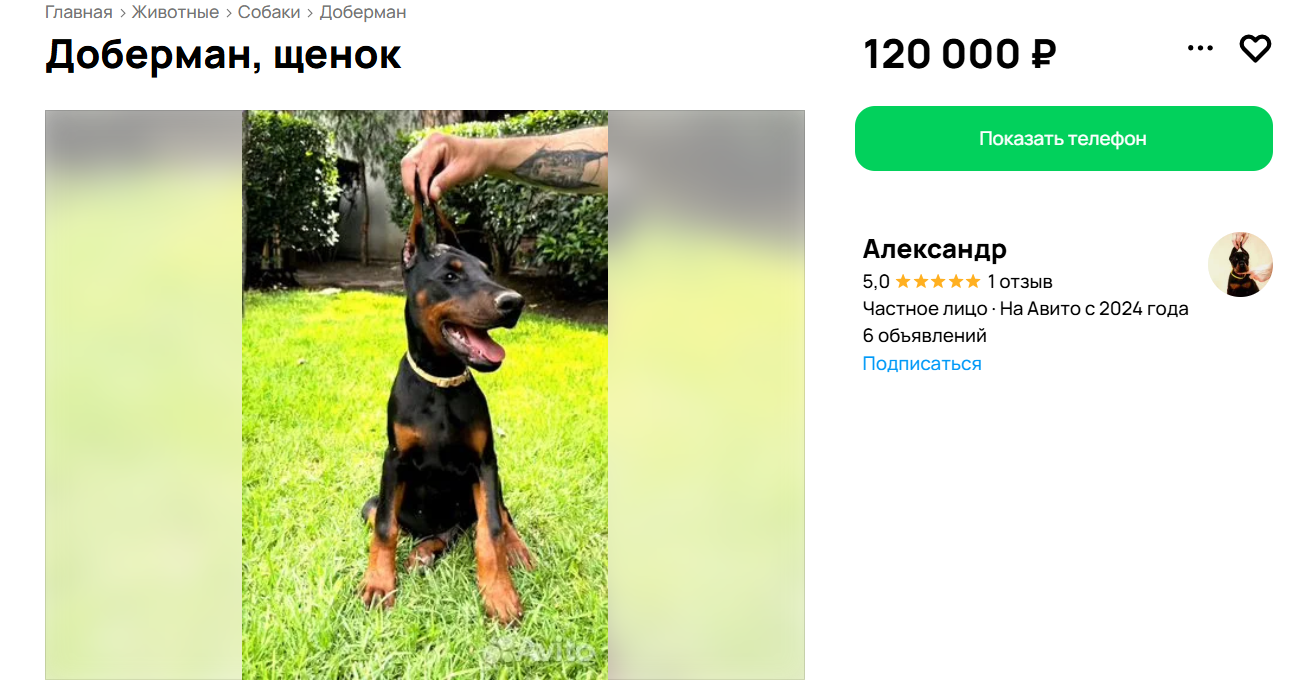Open the seller's 6 объявлений listings
This screenshot has height=688, width=1301.
pyautogui.click(x=925, y=335)
